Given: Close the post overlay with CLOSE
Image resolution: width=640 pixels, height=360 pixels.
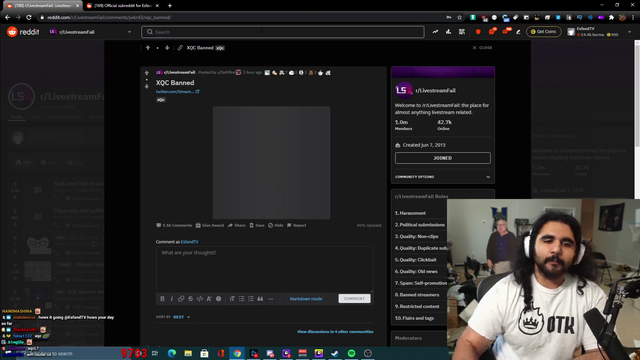Looking at the screenshot, I should pos(482,48).
